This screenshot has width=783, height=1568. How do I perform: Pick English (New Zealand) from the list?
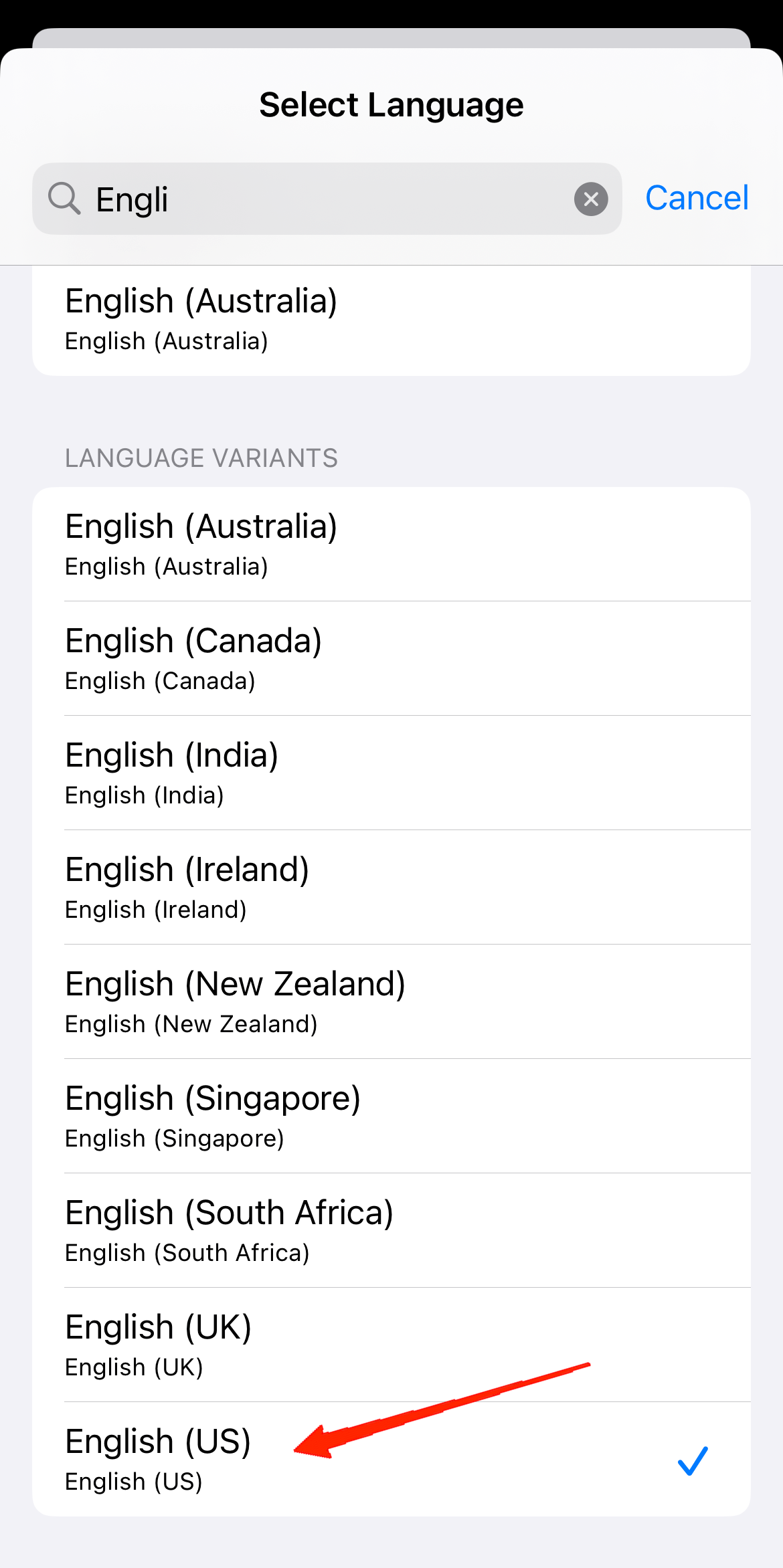(x=235, y=983)
